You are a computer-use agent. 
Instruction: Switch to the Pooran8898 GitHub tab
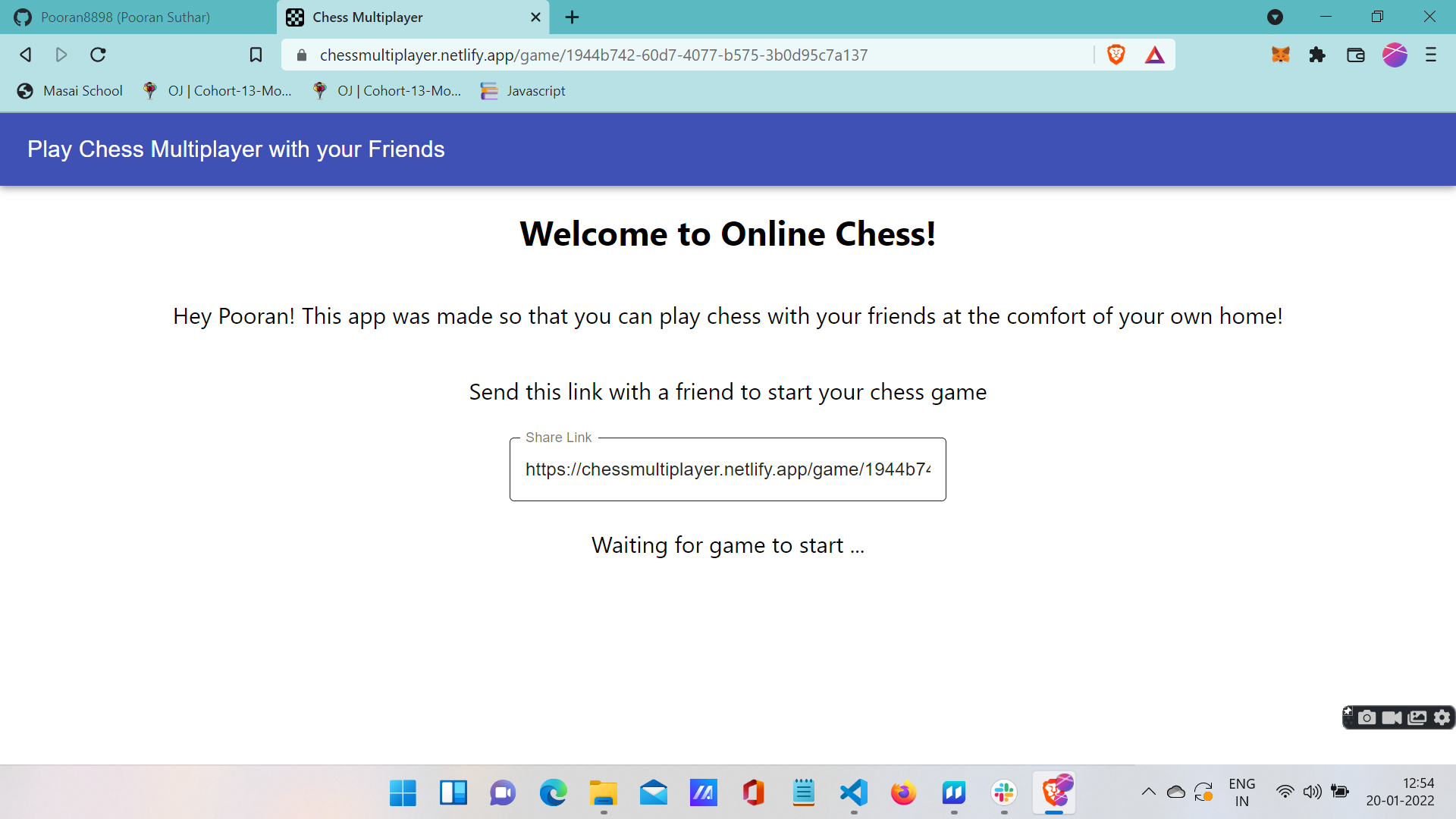click(125, 17)
